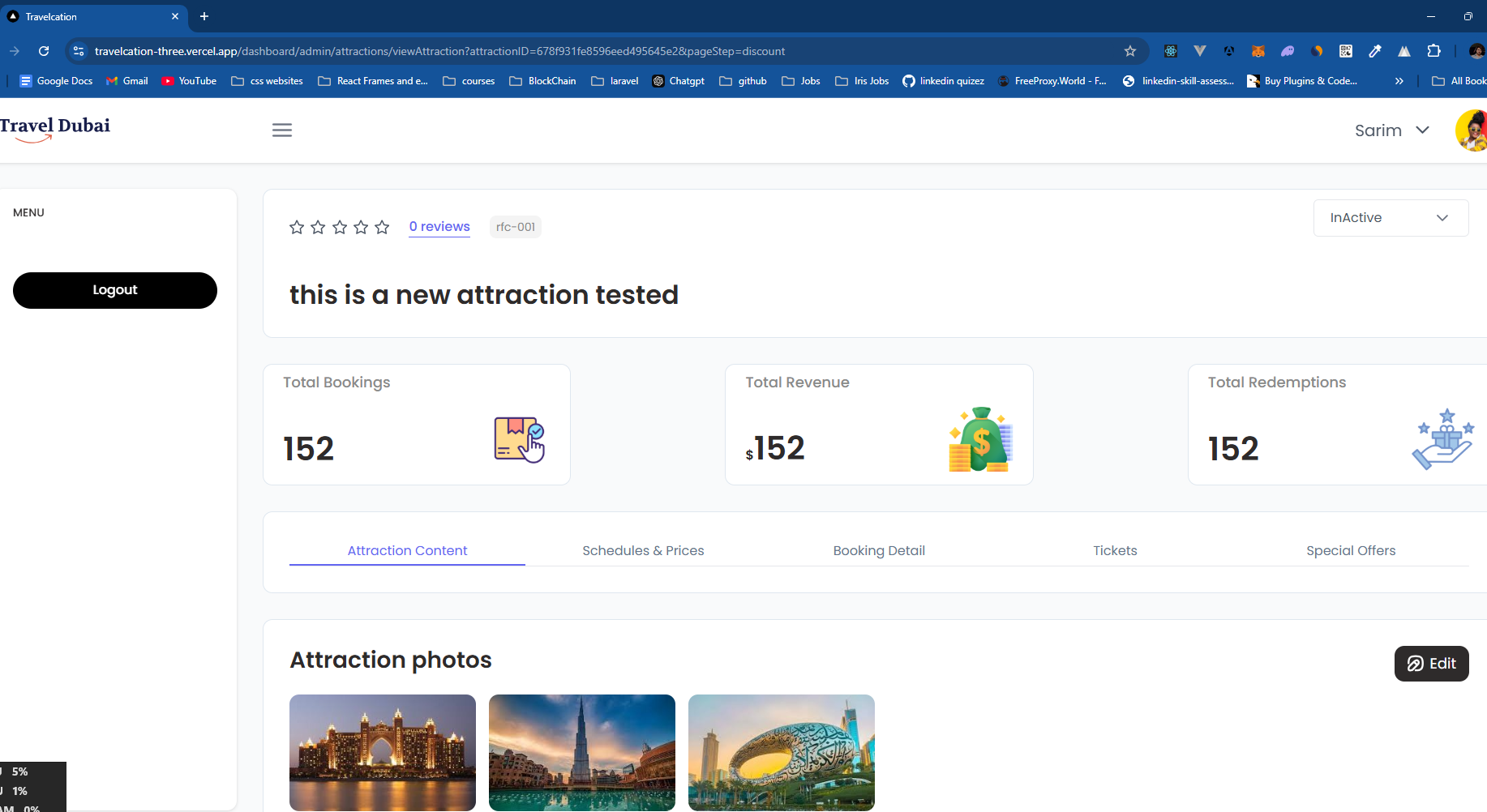The image size is (1487, 812).
Task: Click the hamburger menu beside Travel Dubai logo
Action: (x=282, y=130)
